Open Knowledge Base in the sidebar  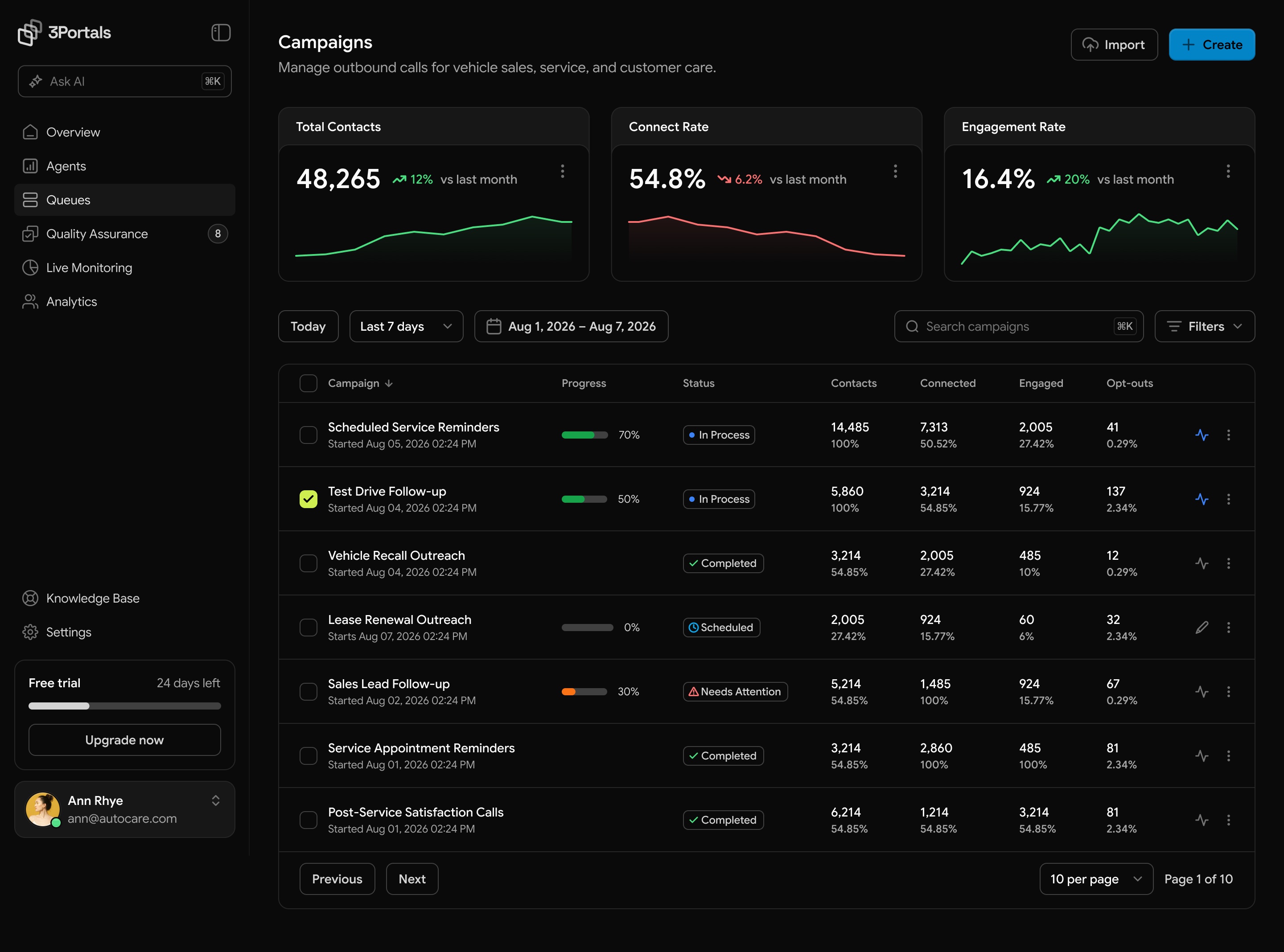[124, 599]
